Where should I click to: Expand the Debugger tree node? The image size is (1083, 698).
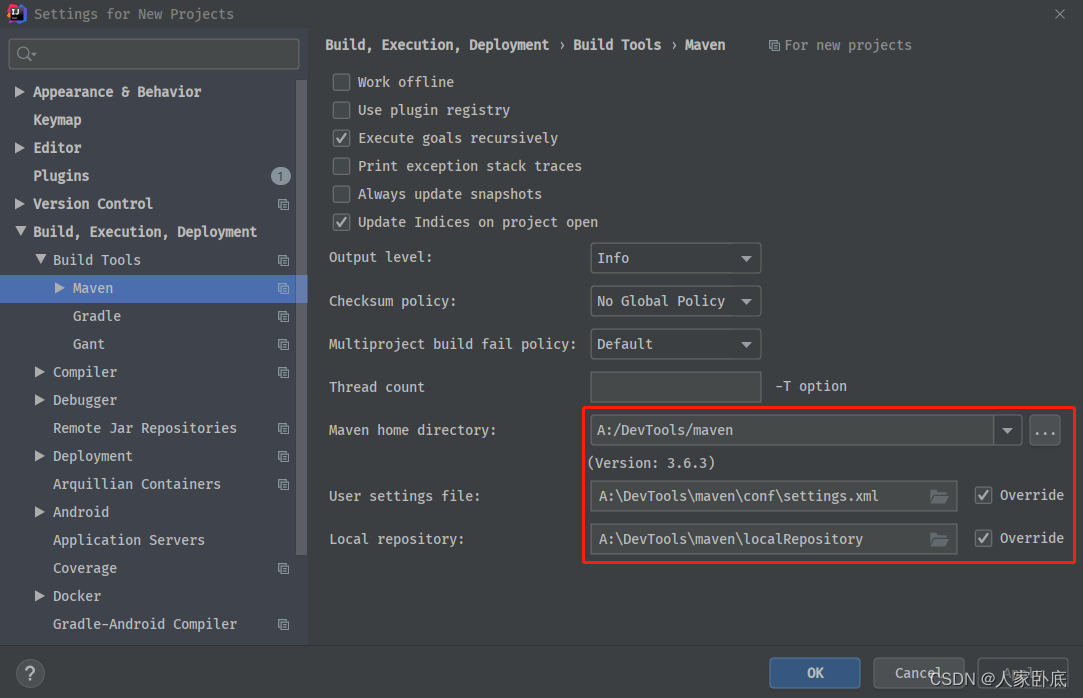40,400
